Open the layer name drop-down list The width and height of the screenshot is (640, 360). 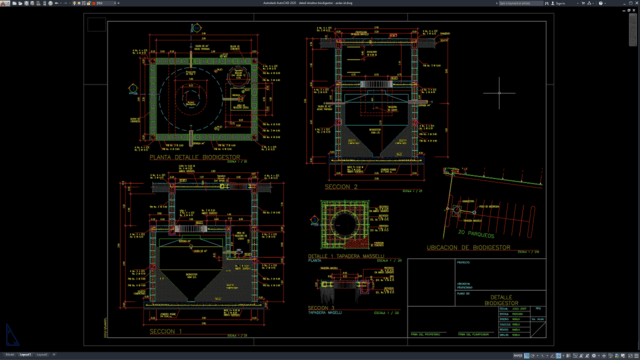click(115, 3)
